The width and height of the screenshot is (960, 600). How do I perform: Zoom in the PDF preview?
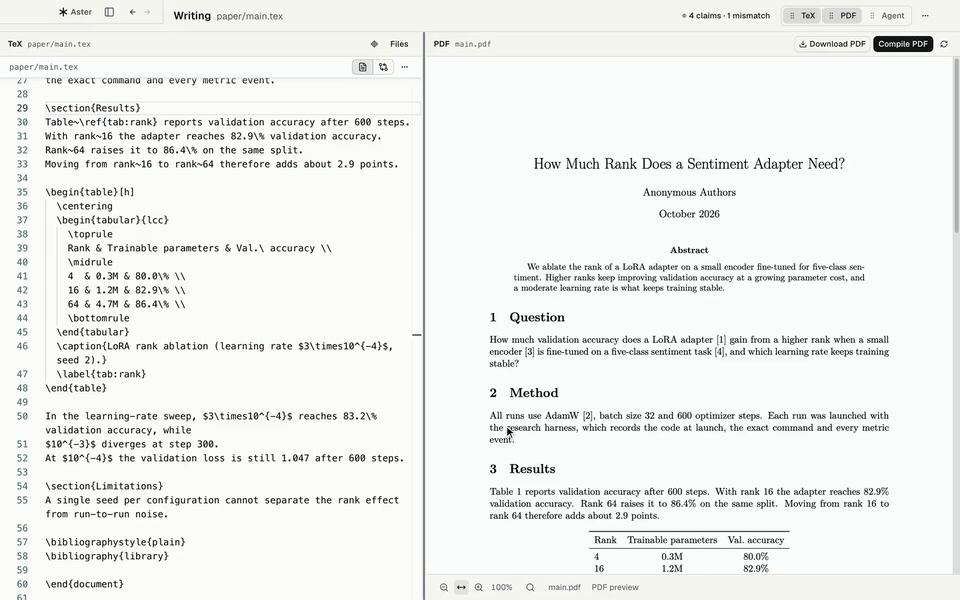pos(479,587)
